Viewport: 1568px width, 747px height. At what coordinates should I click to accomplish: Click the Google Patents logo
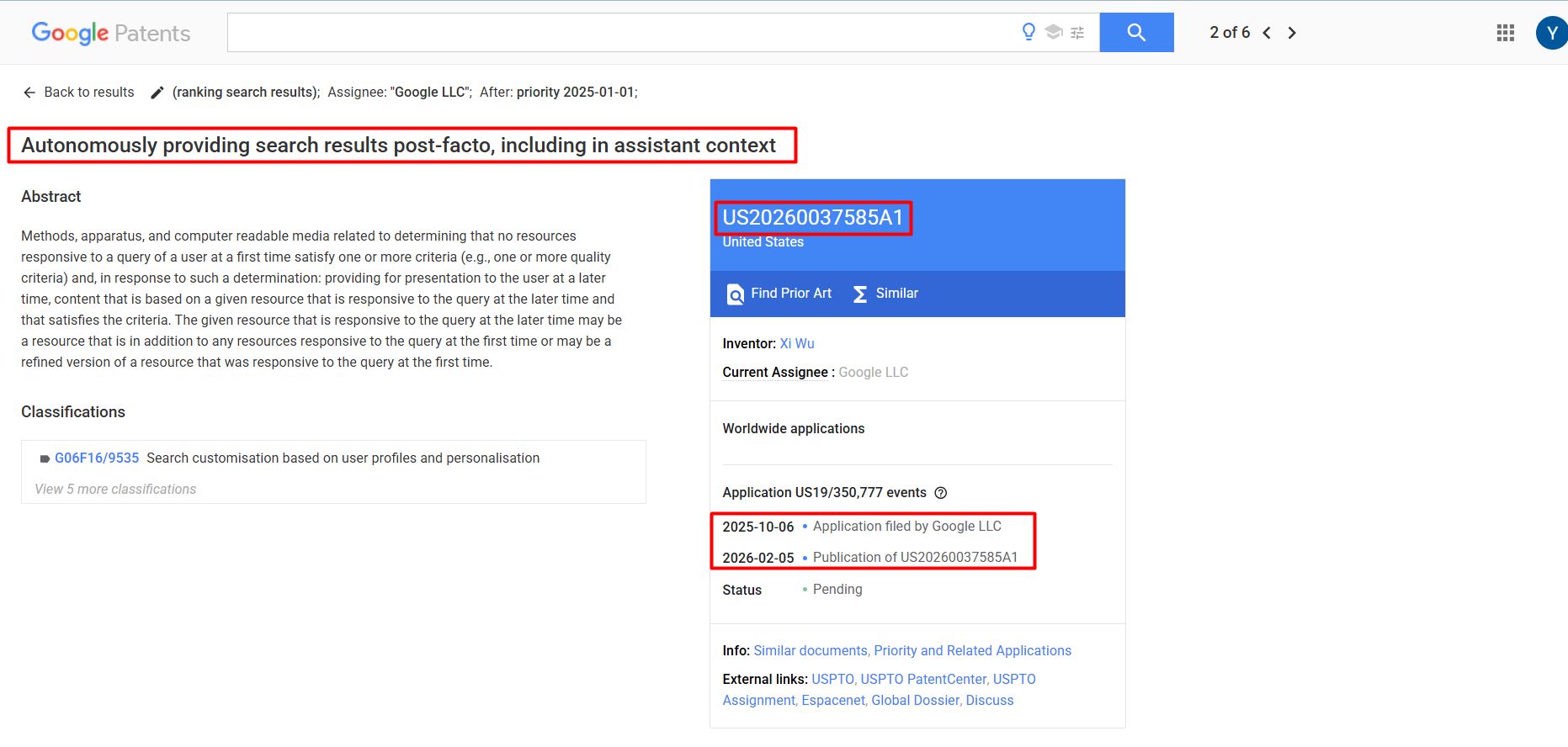[x=111, y=33]
